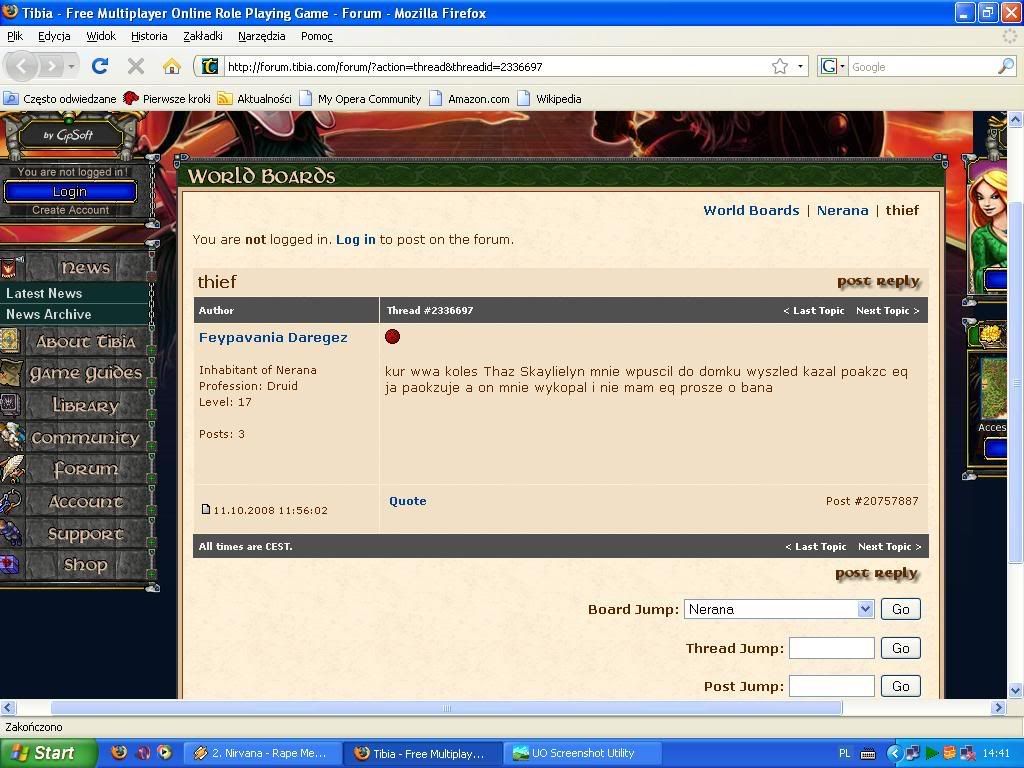Open the Historia menu

[149, 36]
